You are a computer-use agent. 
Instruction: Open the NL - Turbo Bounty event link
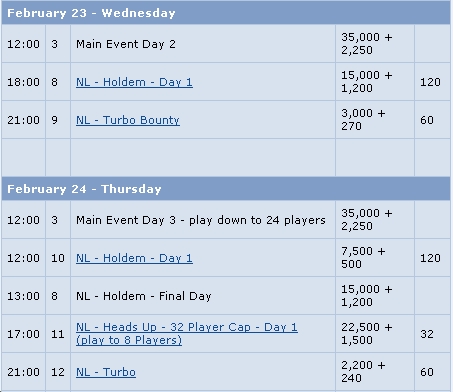point(128,120)
